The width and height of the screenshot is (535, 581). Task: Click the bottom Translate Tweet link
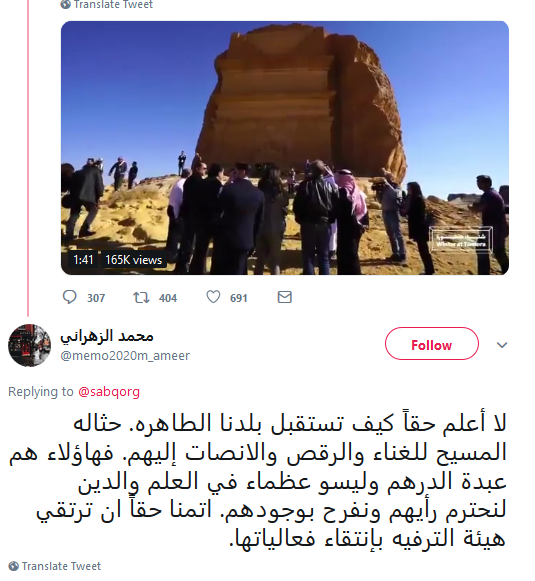click(x=61, y=566)
